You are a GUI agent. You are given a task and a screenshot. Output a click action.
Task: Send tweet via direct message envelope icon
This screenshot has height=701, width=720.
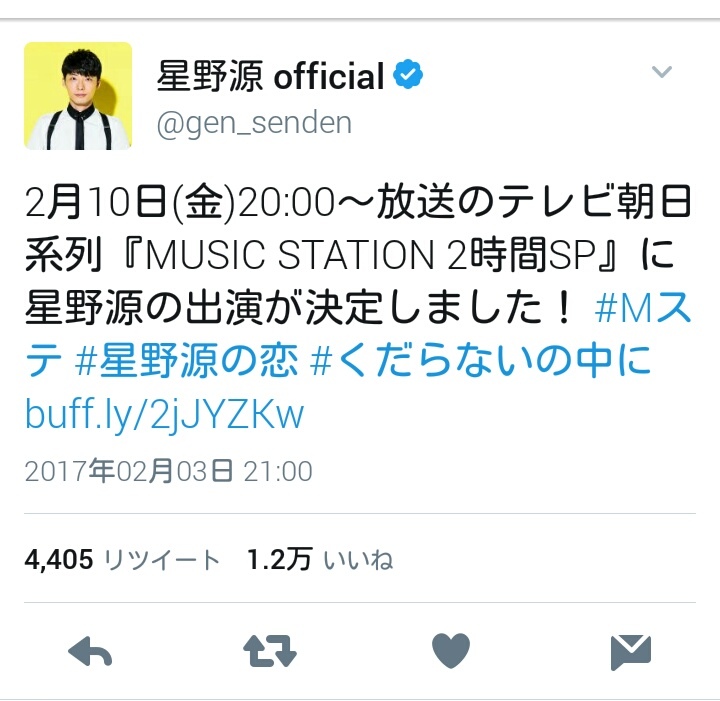pos(631,652)
